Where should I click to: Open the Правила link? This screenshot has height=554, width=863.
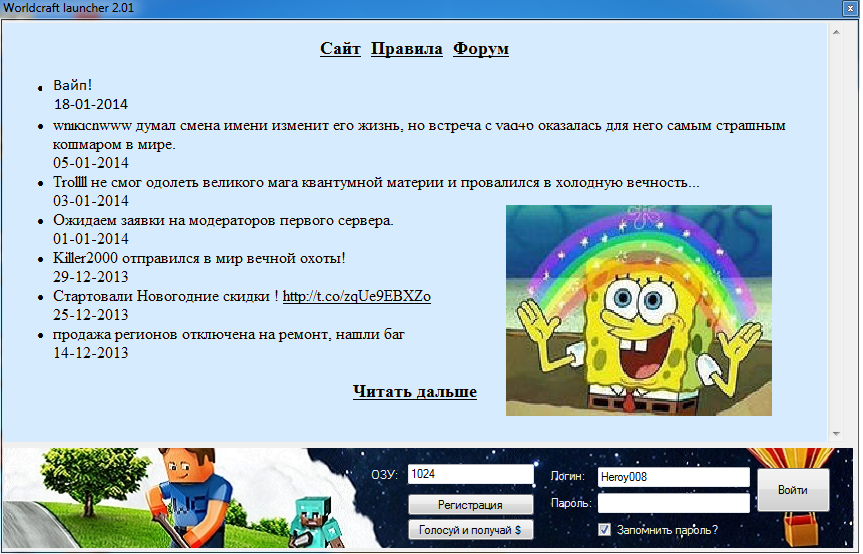pyautogui.click(x=407, y=48)
